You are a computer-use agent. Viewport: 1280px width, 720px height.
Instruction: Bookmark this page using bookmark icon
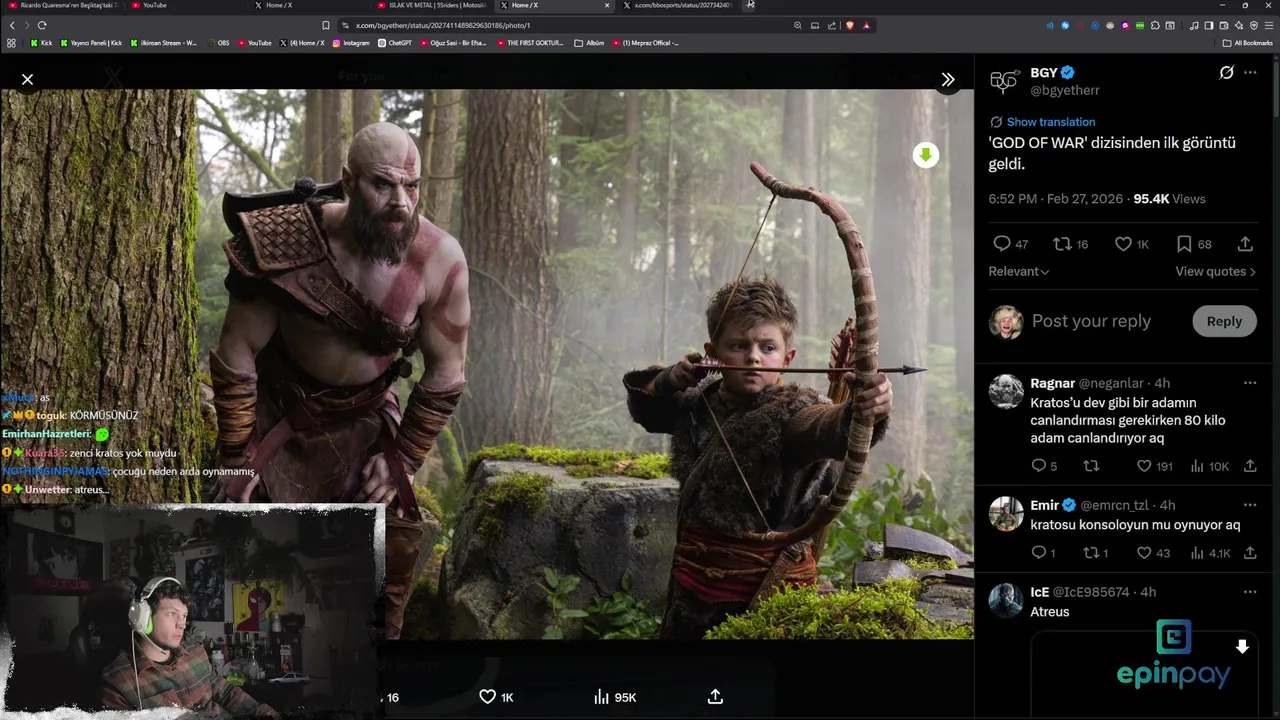click(326, 25)
